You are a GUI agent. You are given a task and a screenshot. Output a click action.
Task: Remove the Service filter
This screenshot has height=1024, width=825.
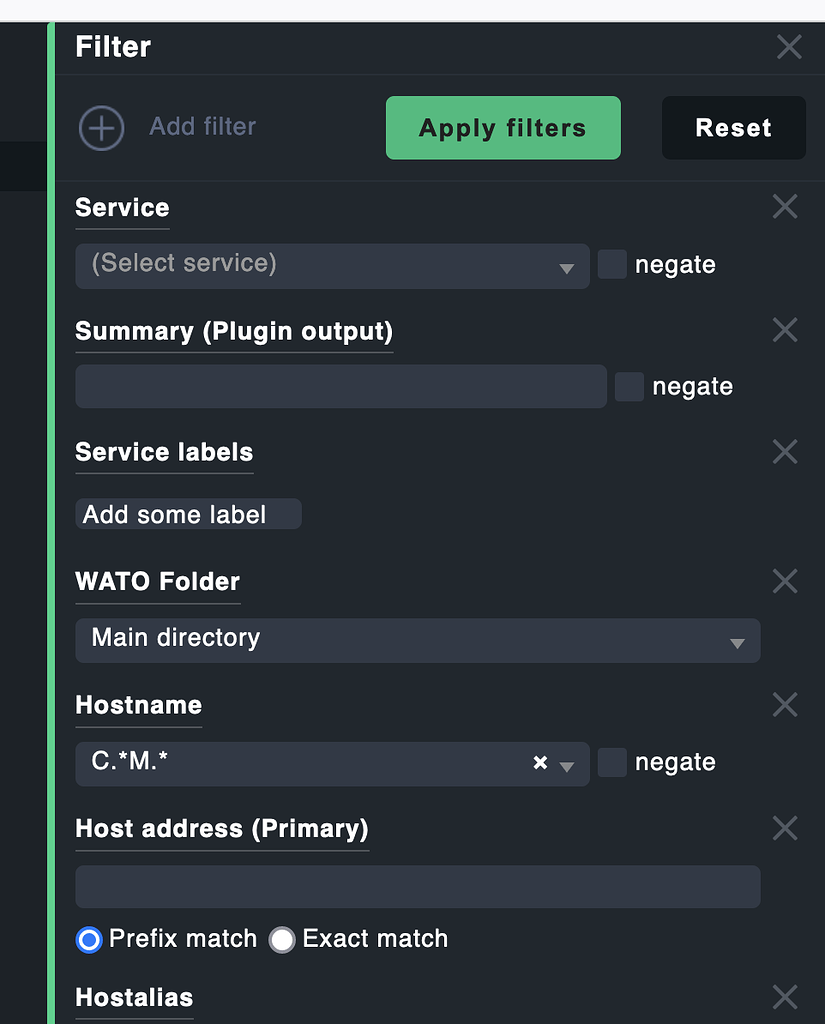[x=784, y=206]
